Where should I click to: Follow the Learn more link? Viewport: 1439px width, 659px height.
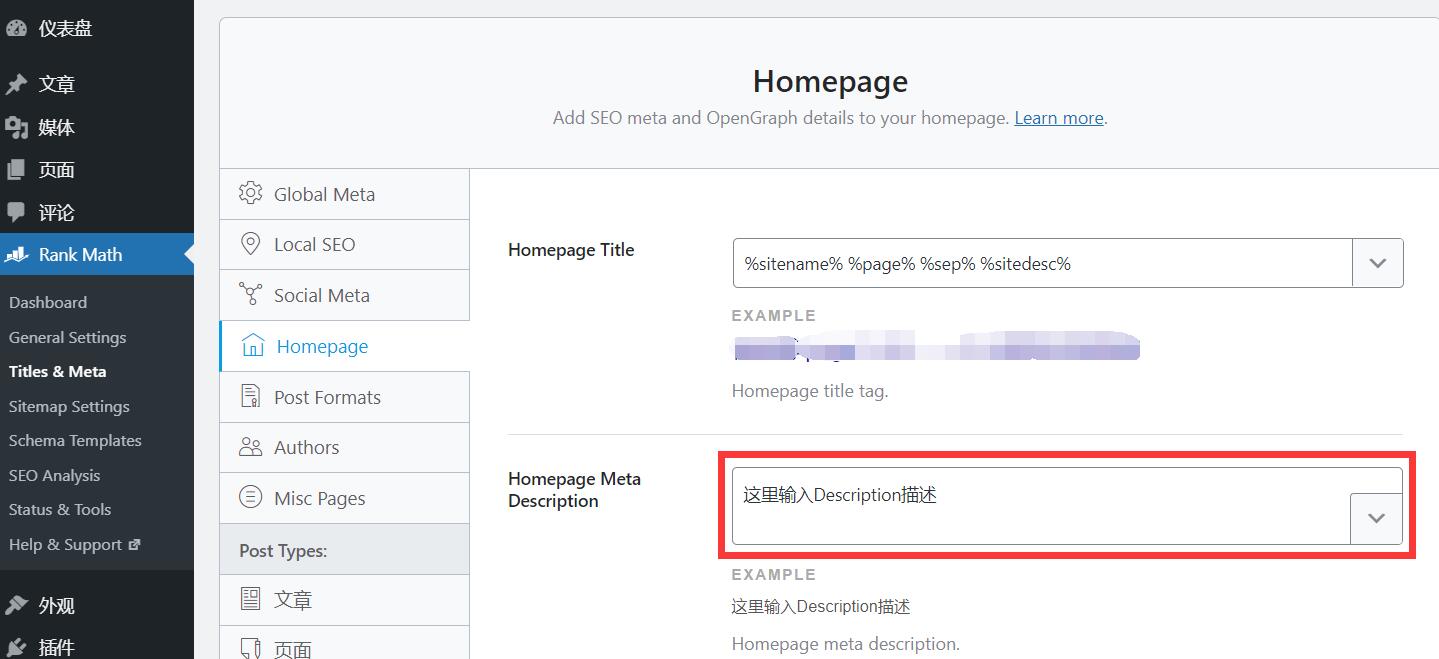point(1058,118)
